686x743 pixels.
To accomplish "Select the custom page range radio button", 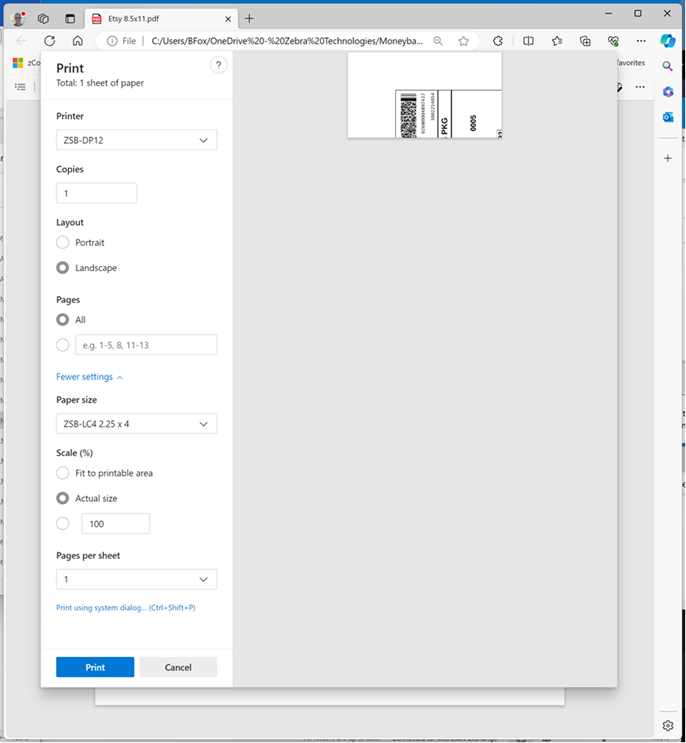I will (63, 345).
